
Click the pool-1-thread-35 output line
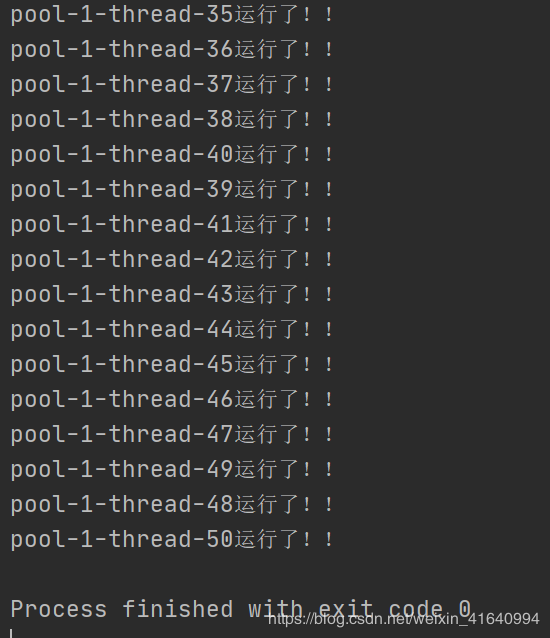(172, 15)
